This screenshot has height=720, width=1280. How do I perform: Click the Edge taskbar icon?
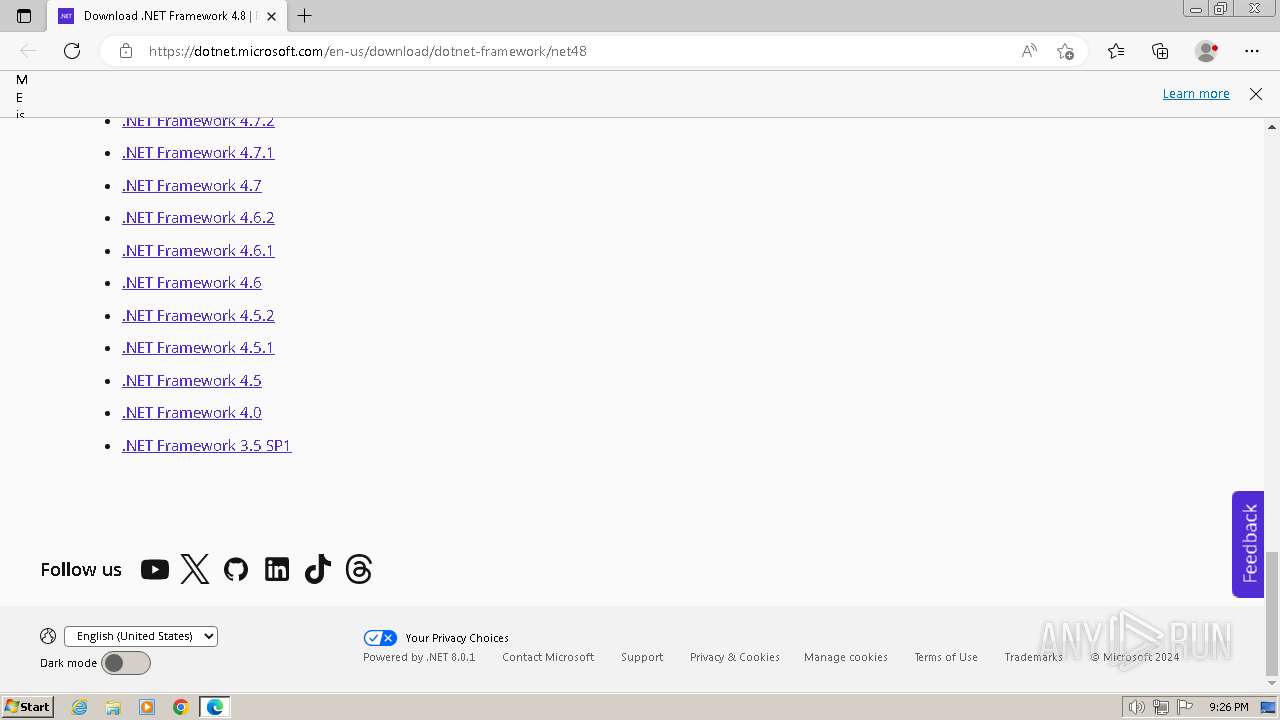click(215, 707)
